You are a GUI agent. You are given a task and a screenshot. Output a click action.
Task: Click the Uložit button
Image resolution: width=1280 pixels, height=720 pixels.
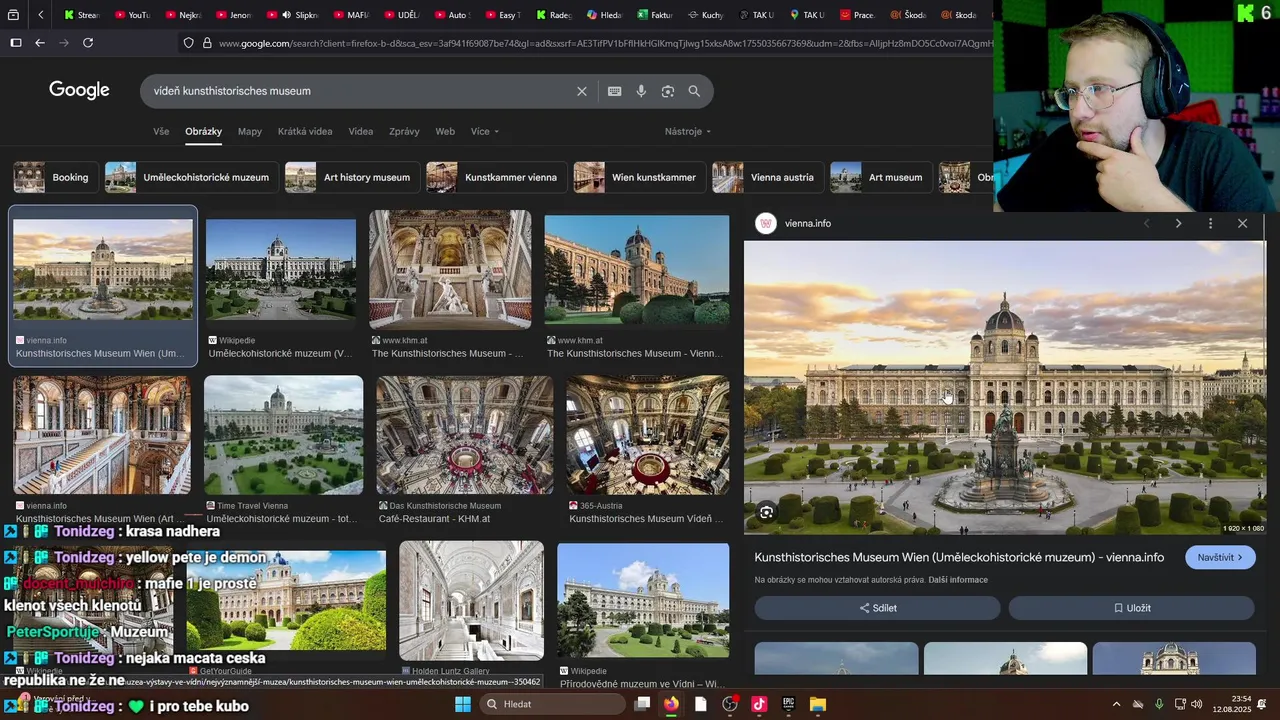click(x=1131, y=608)
